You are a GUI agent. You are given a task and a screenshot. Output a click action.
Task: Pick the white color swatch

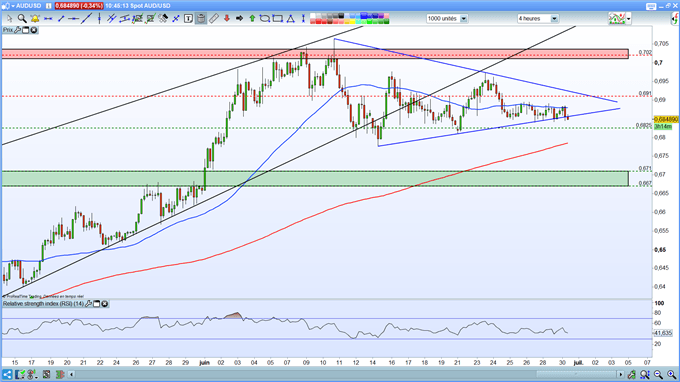[x=312, y=16]
